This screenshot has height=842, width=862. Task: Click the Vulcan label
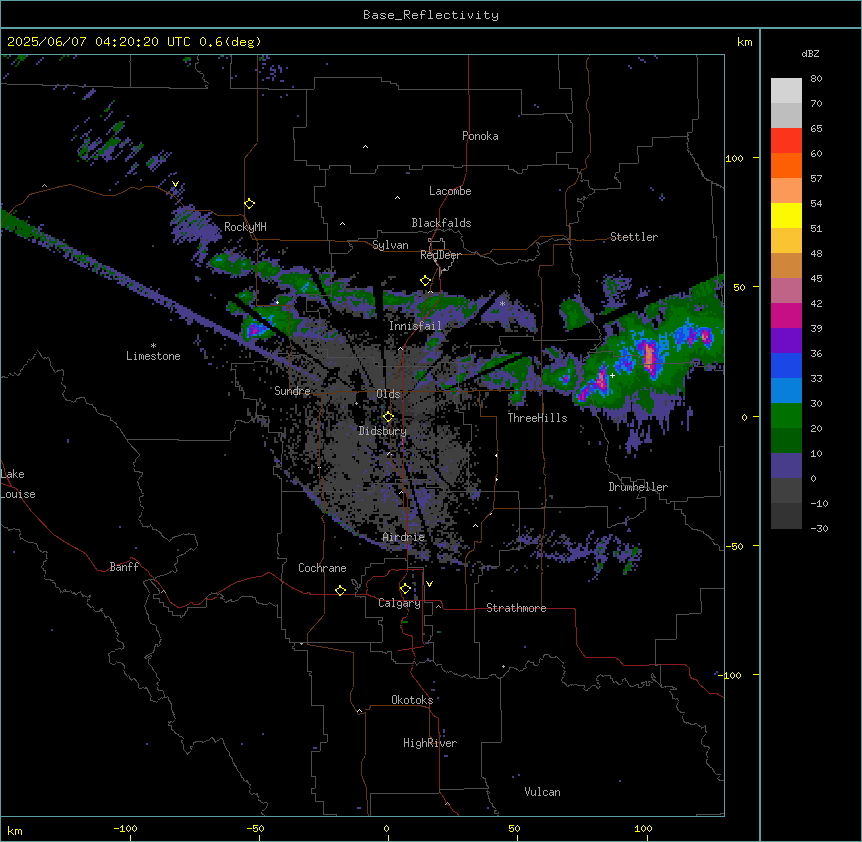coord(542,792)
